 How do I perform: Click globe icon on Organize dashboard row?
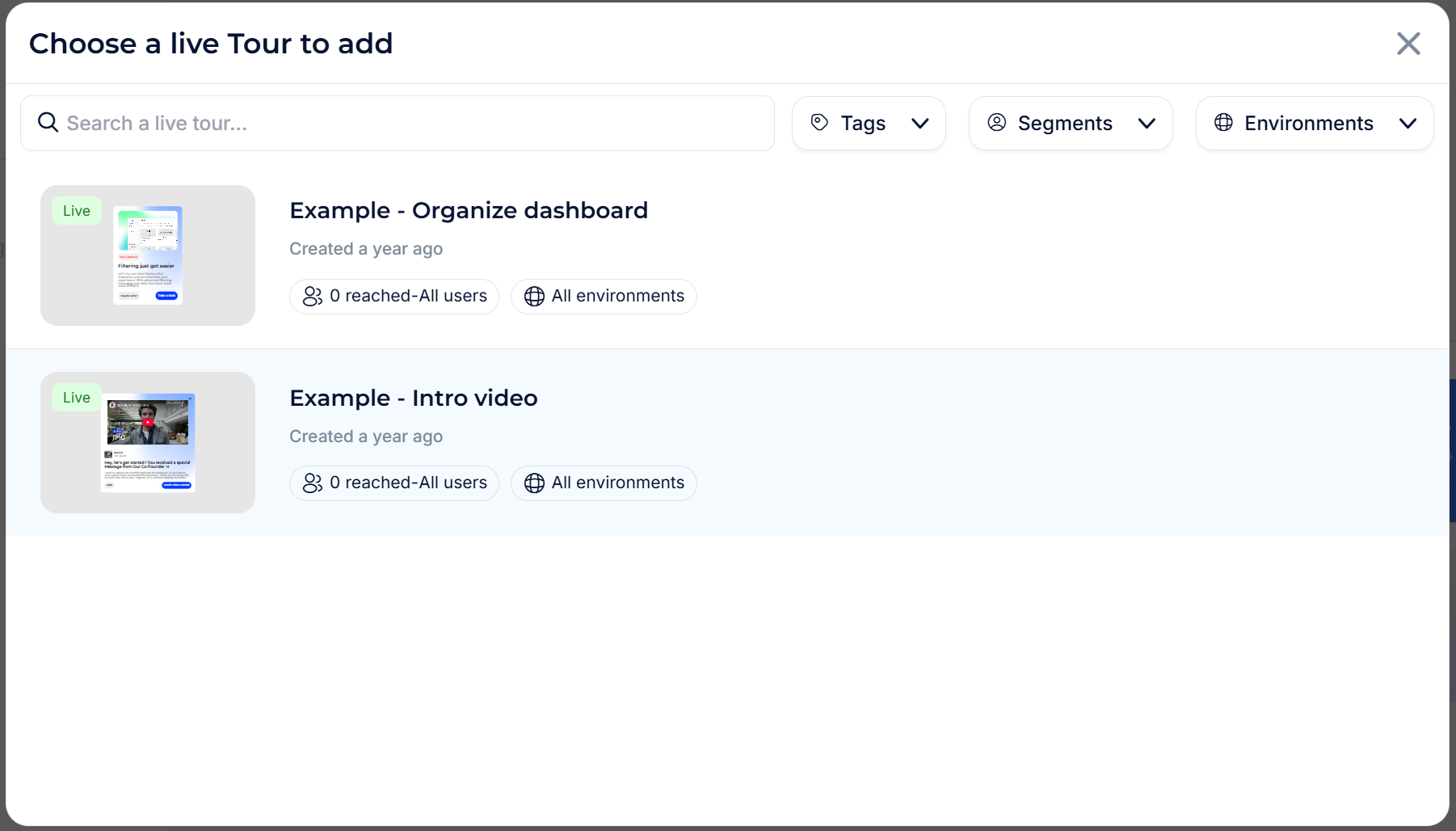pyautogui.click(x=534, y=297)
